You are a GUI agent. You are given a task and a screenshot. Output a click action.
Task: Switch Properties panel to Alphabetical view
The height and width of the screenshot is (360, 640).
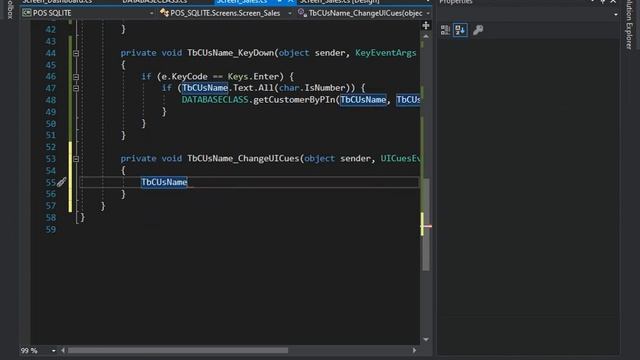[x=460, y=30]
